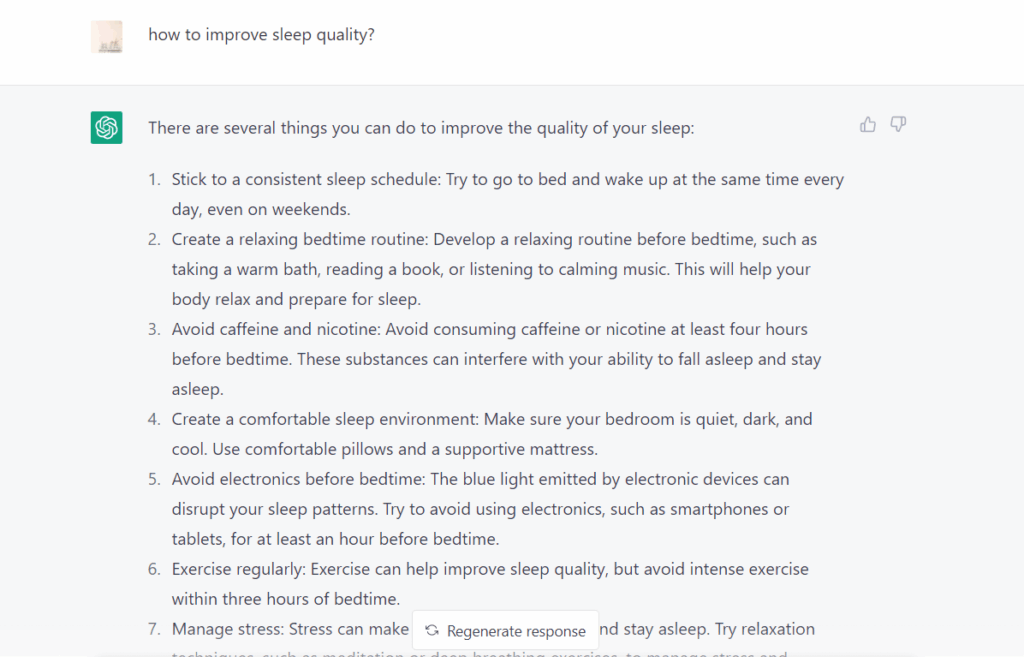Click the question "how to improve sleep quality?"
This screenshot has width=1024, height=657.
(x=262, y=35)
